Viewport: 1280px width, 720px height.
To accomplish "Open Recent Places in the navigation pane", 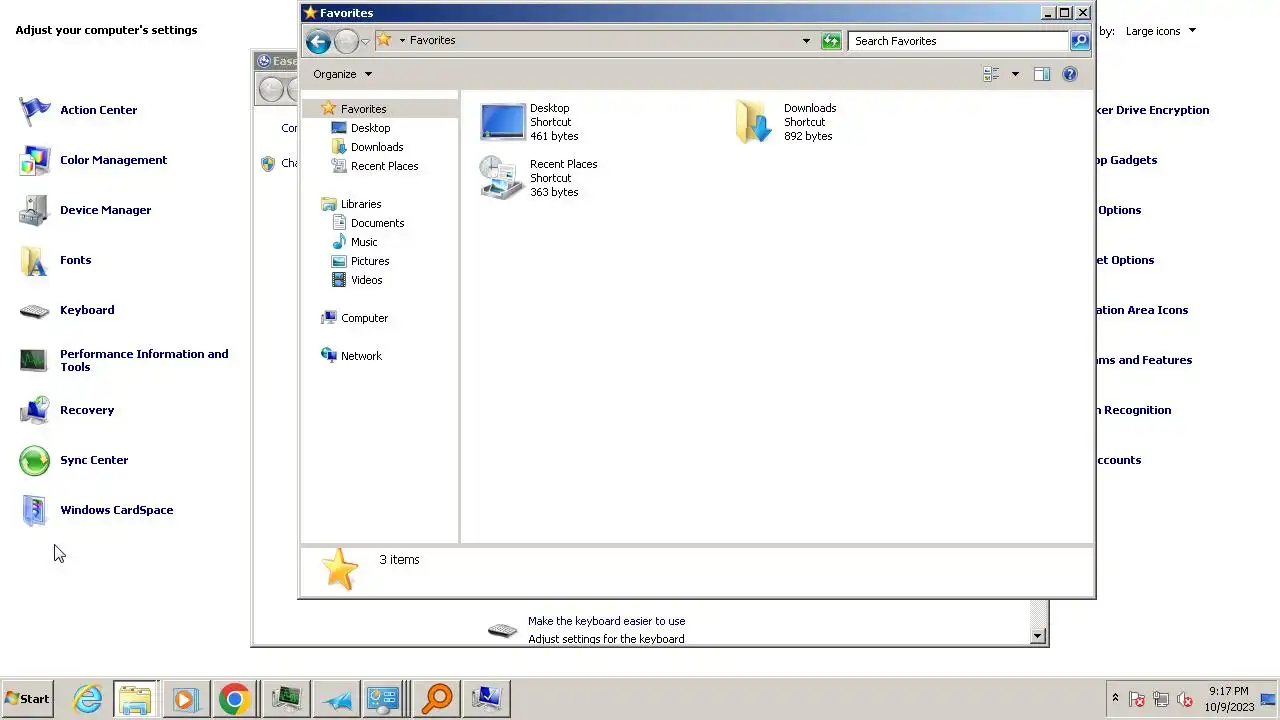I will (x=384, y=166).
